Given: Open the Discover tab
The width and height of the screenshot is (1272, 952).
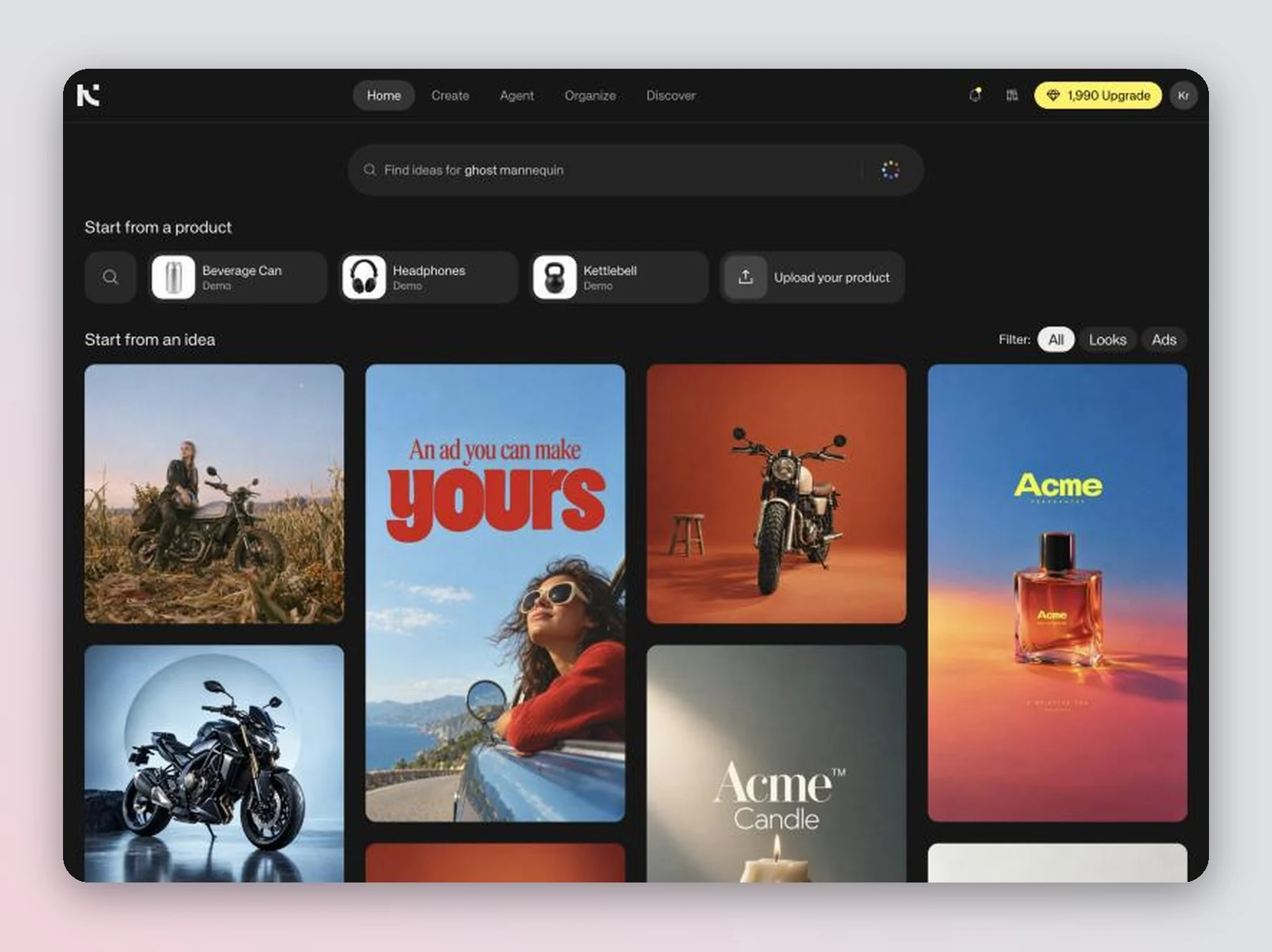Looking at the screenshot, I should coord(671,95).
